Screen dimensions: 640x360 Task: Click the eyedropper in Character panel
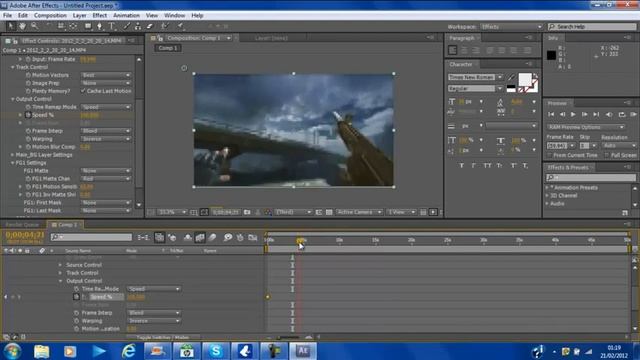(x=511, y=77)
